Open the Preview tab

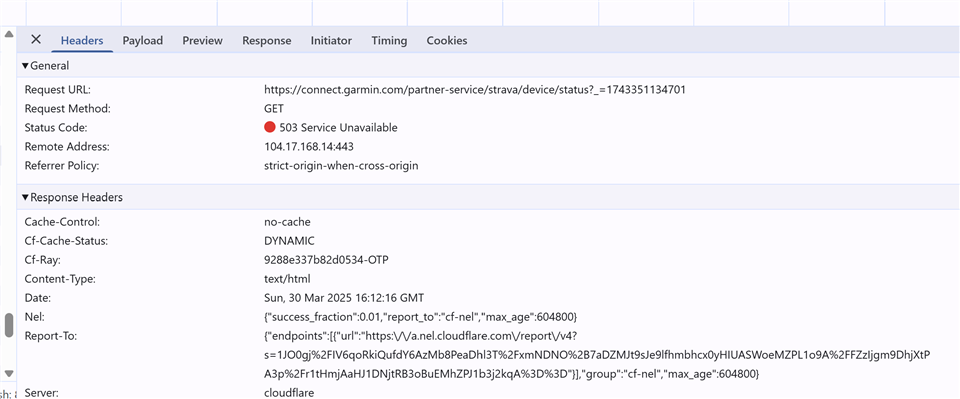pos(203,40)
